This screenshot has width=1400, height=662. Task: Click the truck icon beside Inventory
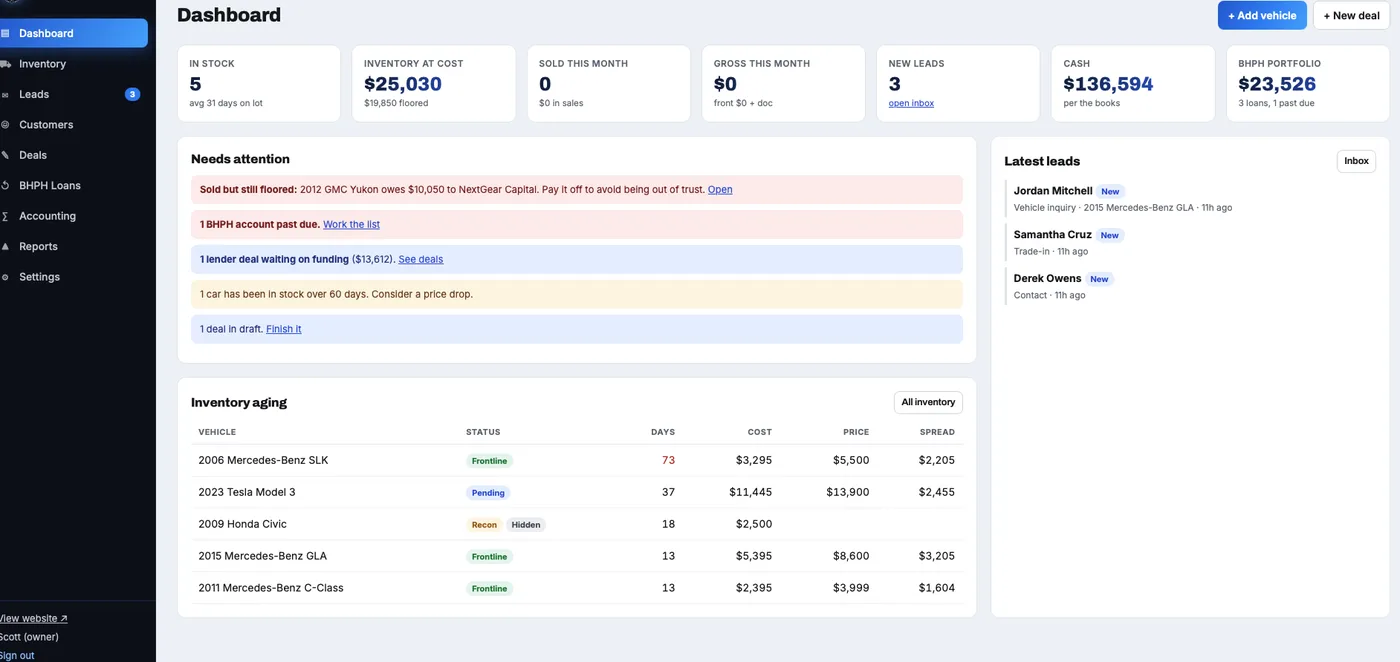point(5,64)
